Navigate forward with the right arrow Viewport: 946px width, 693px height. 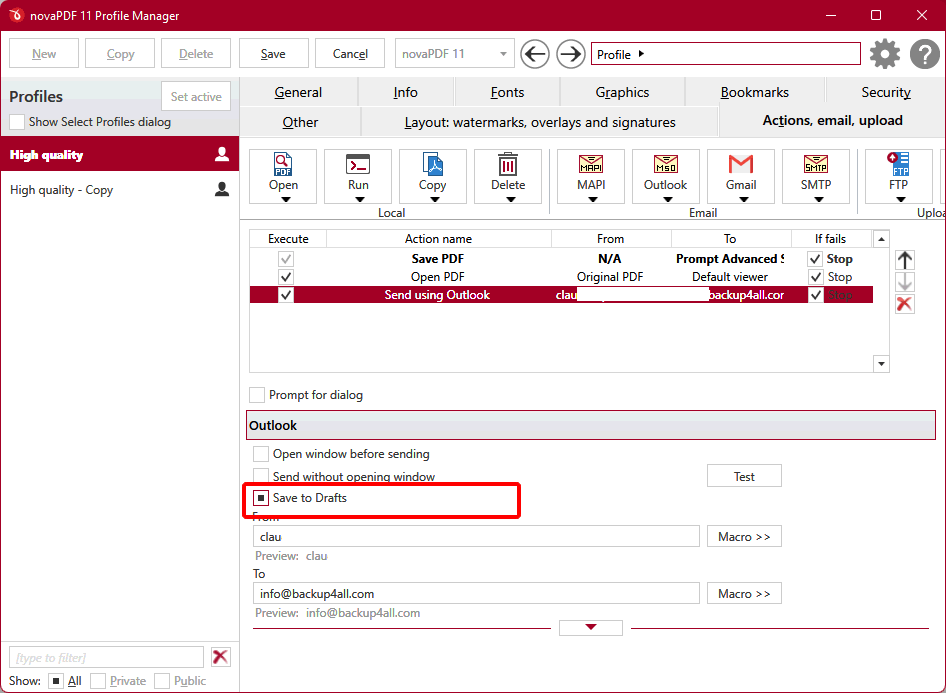tap(570, 54)
